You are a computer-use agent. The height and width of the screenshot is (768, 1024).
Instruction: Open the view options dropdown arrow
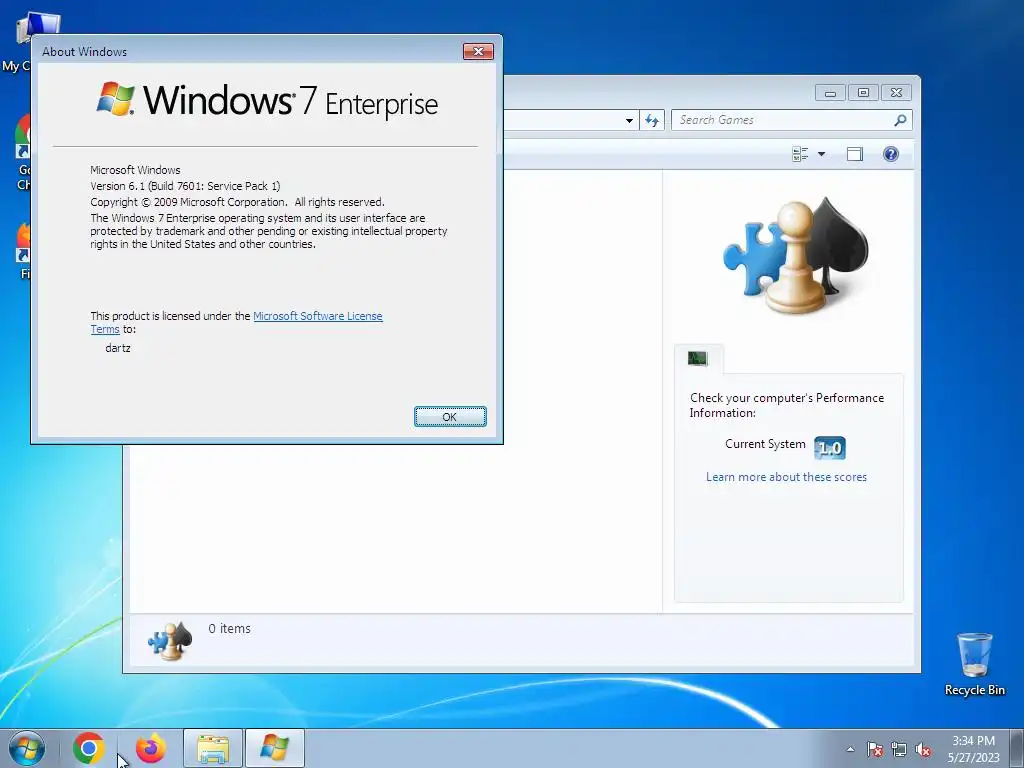pyautogui.click(x=822, y=154)
